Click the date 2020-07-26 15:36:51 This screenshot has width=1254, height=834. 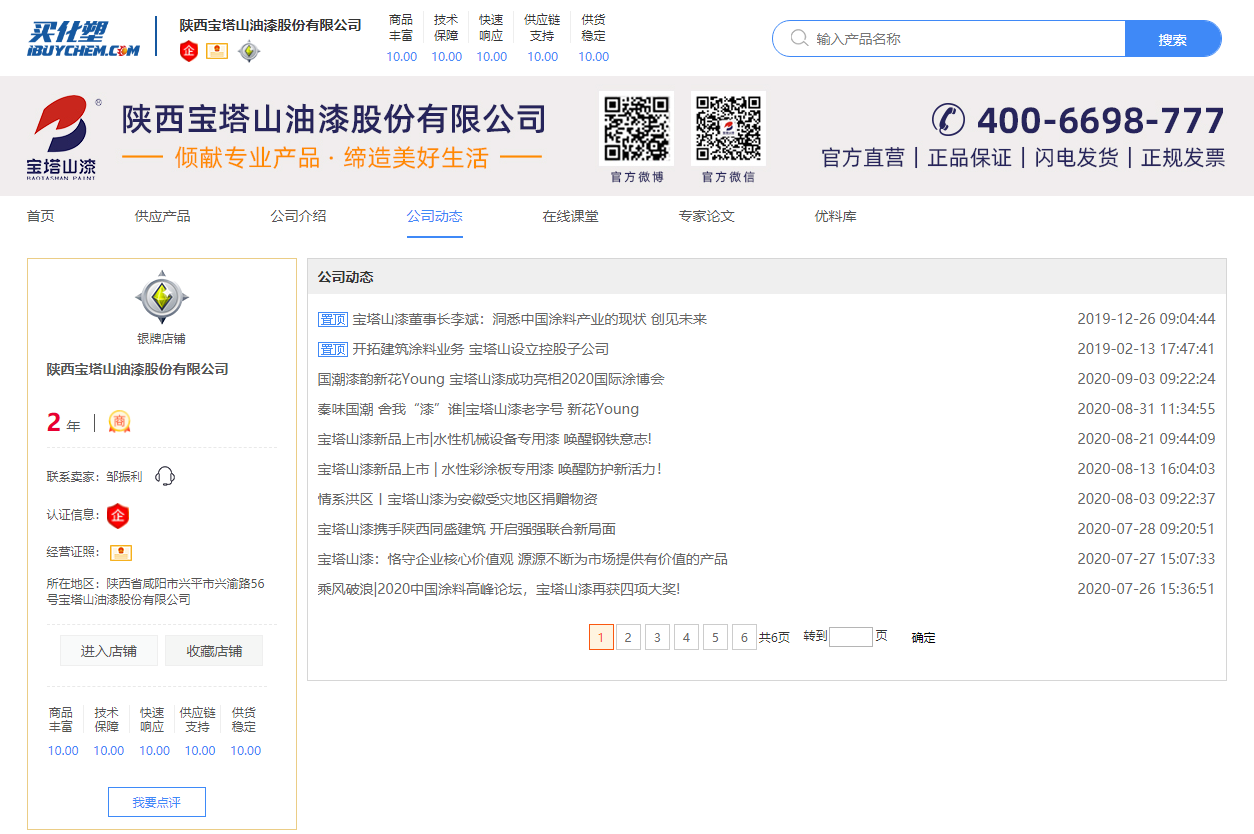pyautogui.click(x=1146, y=589)
